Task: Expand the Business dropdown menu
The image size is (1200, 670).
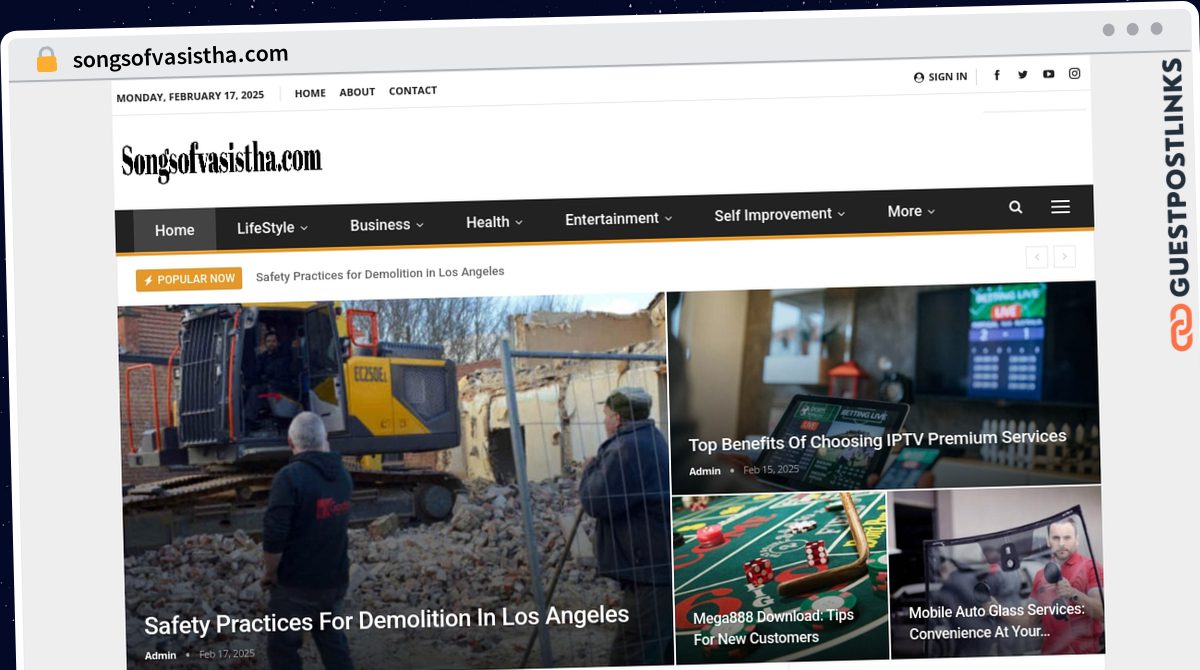Action: tap(387, 225)
